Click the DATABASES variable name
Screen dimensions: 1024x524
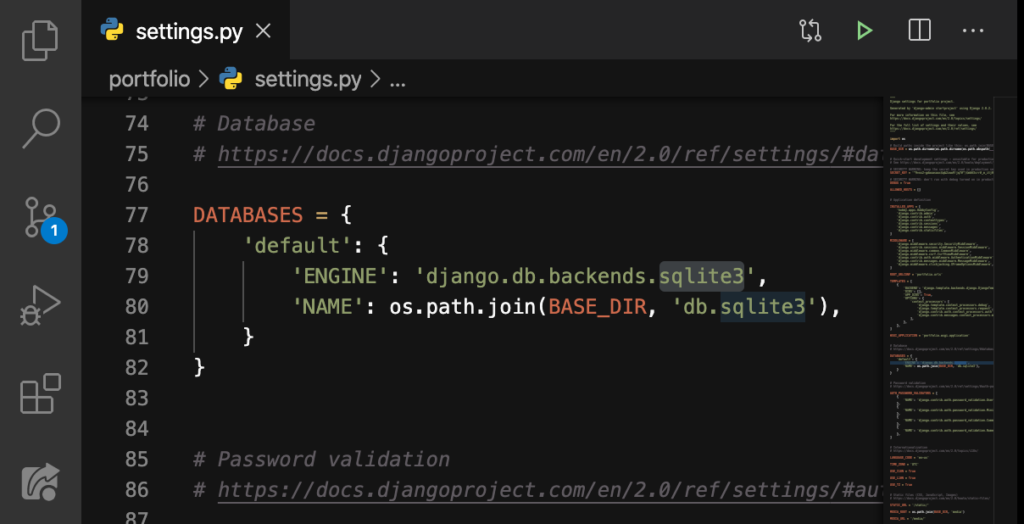pyautogui.click(x=248, y=215)
